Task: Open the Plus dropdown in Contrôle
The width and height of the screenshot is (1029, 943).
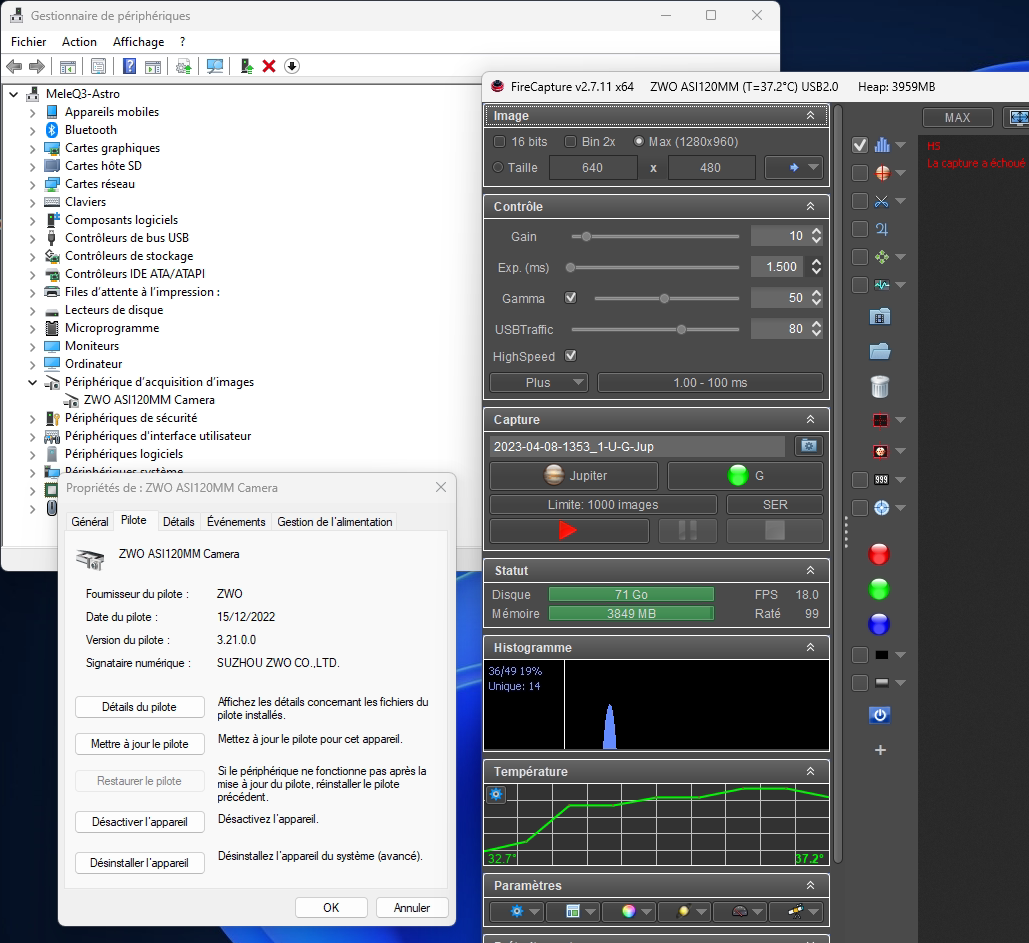Action: tap(539, 383)
